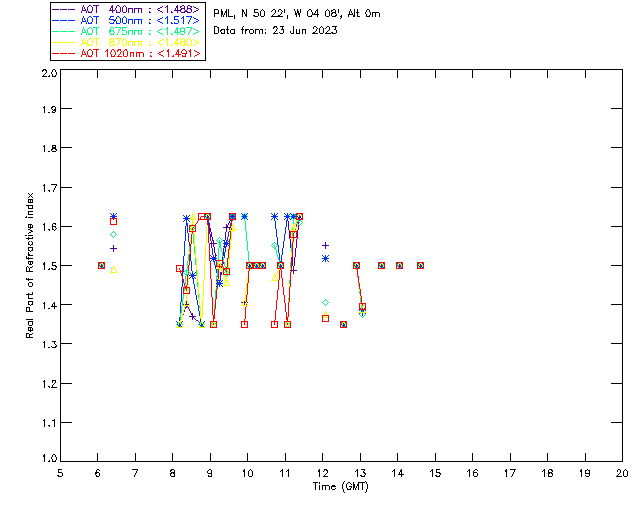Click the x-axis label 'Time (GMT)'
Image resolution: width=640 pixels, height=512 pixels.
340,487
